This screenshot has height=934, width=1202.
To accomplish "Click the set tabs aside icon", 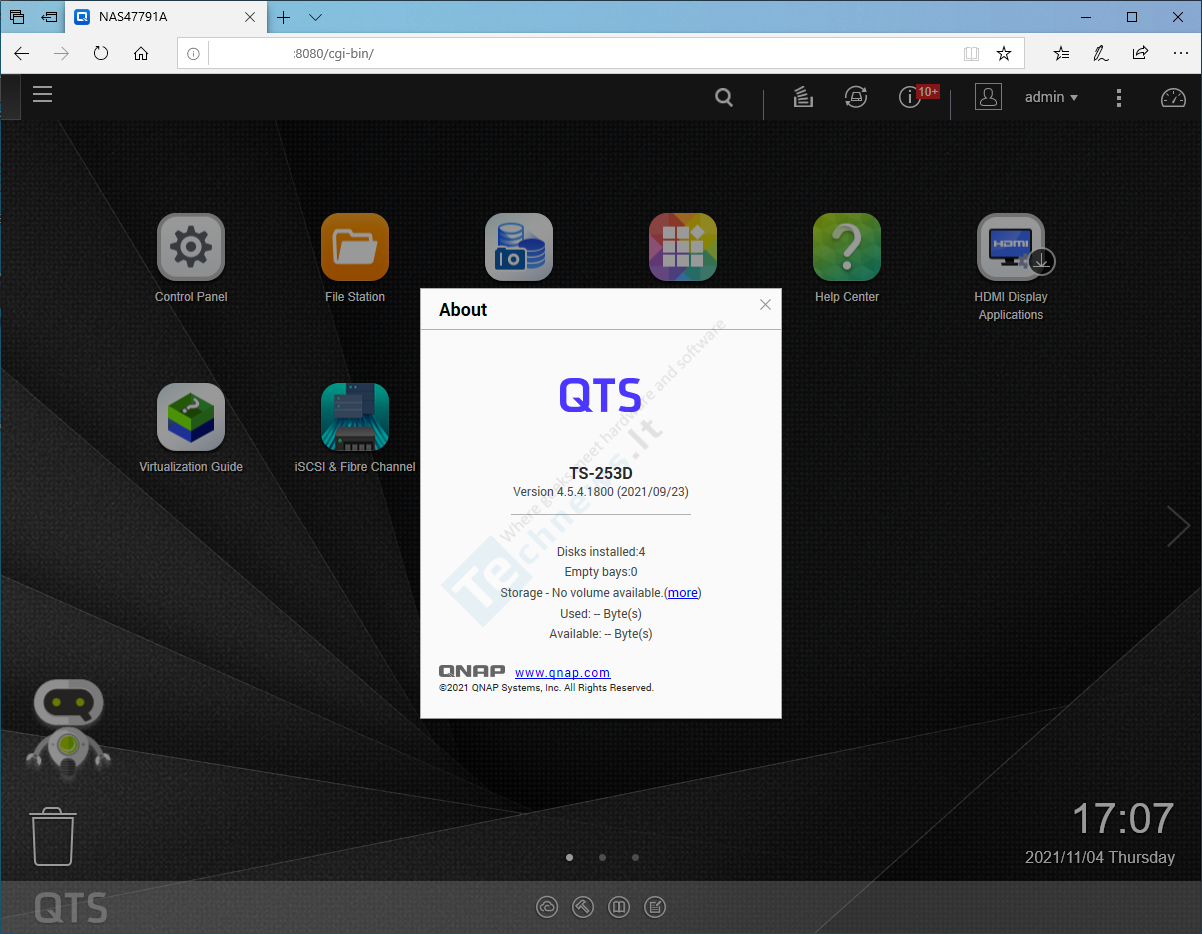I will tap(49, 17).
